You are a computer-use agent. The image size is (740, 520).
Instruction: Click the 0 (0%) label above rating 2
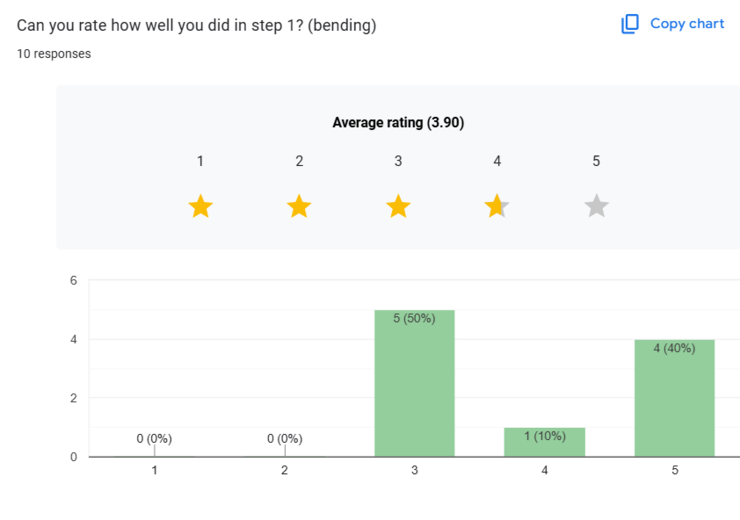click(x=284, y=438)
